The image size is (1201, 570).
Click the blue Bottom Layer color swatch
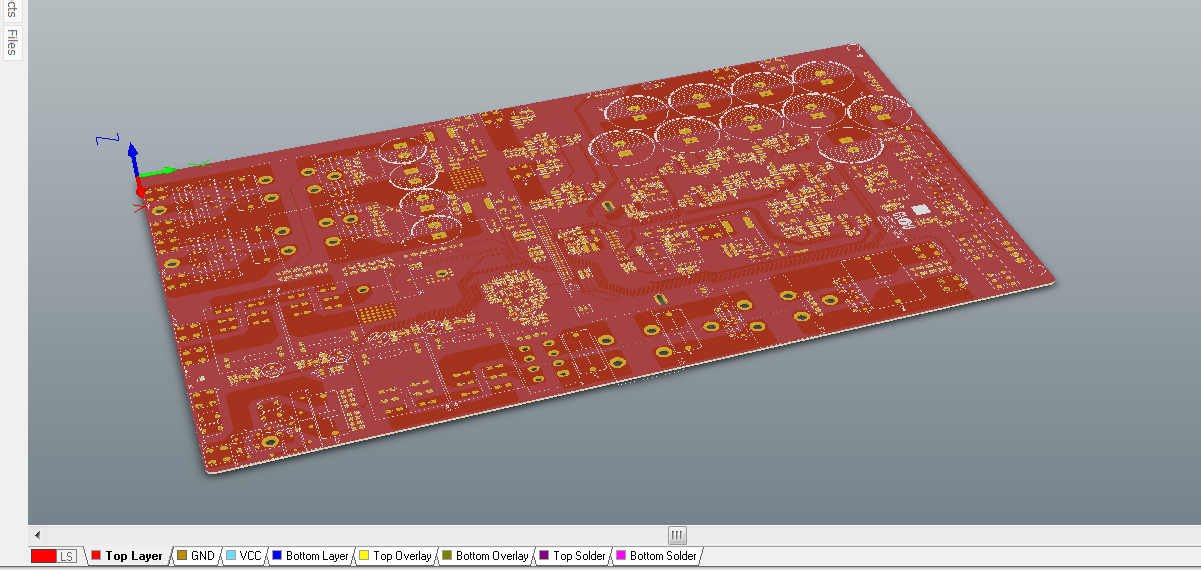coord(277,556)
